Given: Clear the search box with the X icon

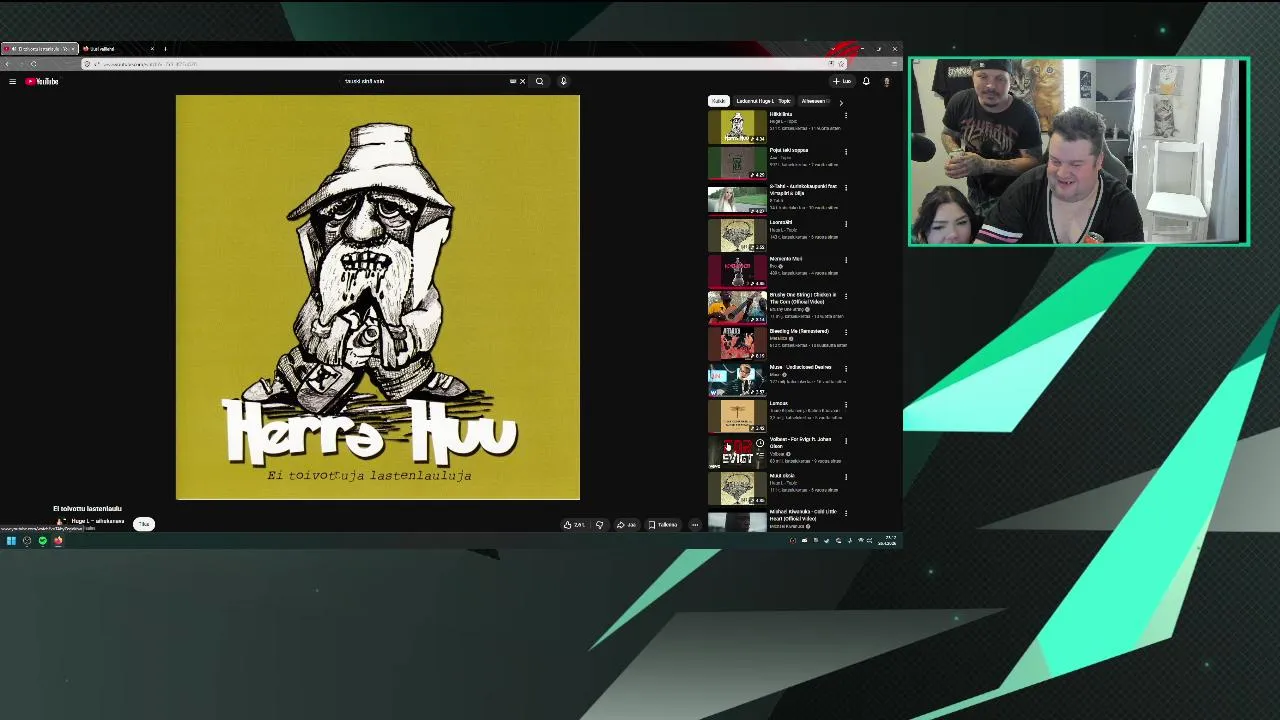Looking at the screenshot, I should coord(522,81).
